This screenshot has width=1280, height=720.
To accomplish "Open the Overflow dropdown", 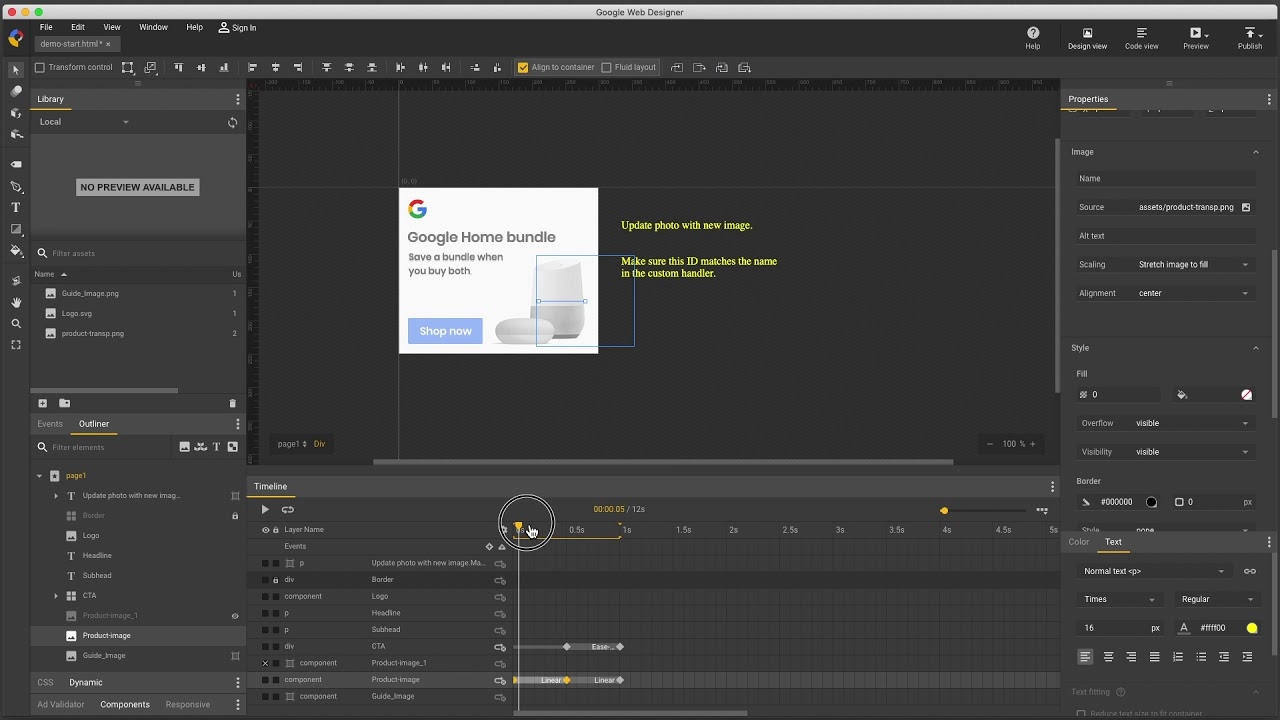I will 1193,423.
